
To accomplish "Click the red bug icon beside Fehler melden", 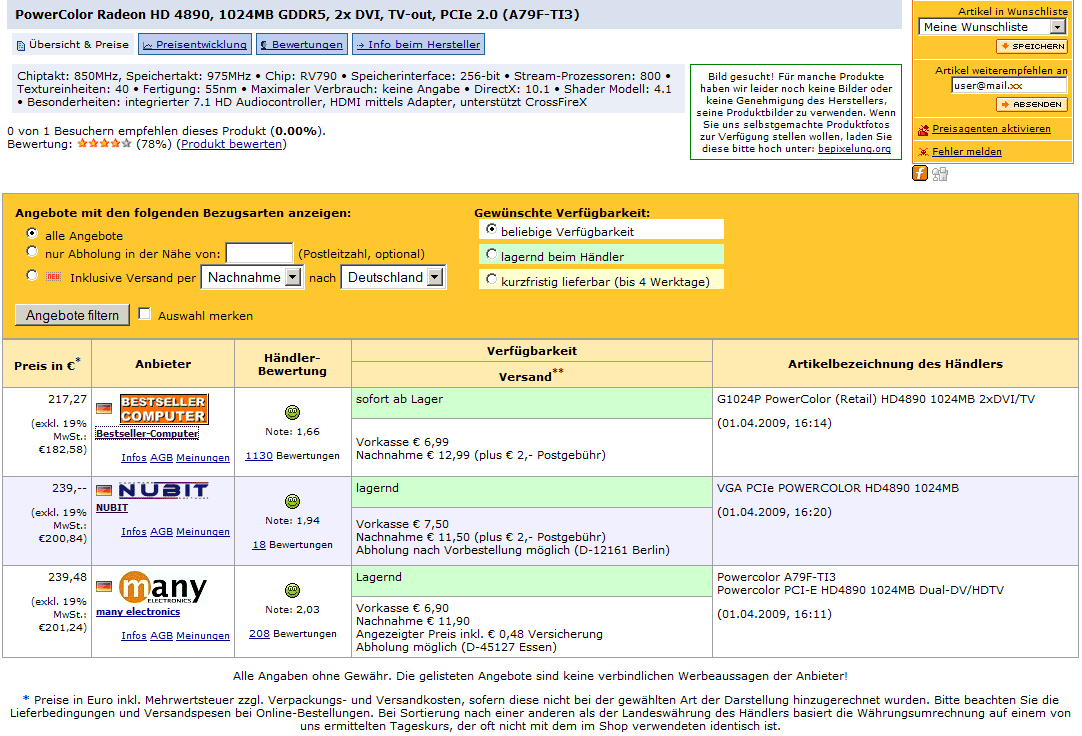I will (923, 152).
